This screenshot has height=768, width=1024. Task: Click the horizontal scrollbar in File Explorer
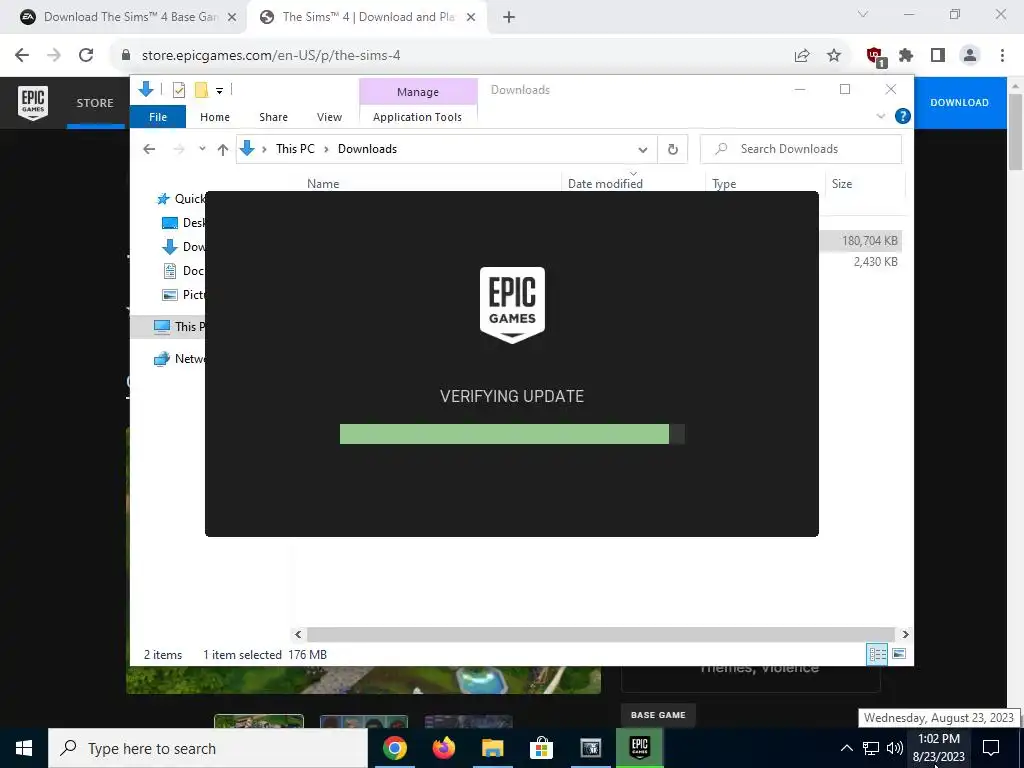[600, 634]
